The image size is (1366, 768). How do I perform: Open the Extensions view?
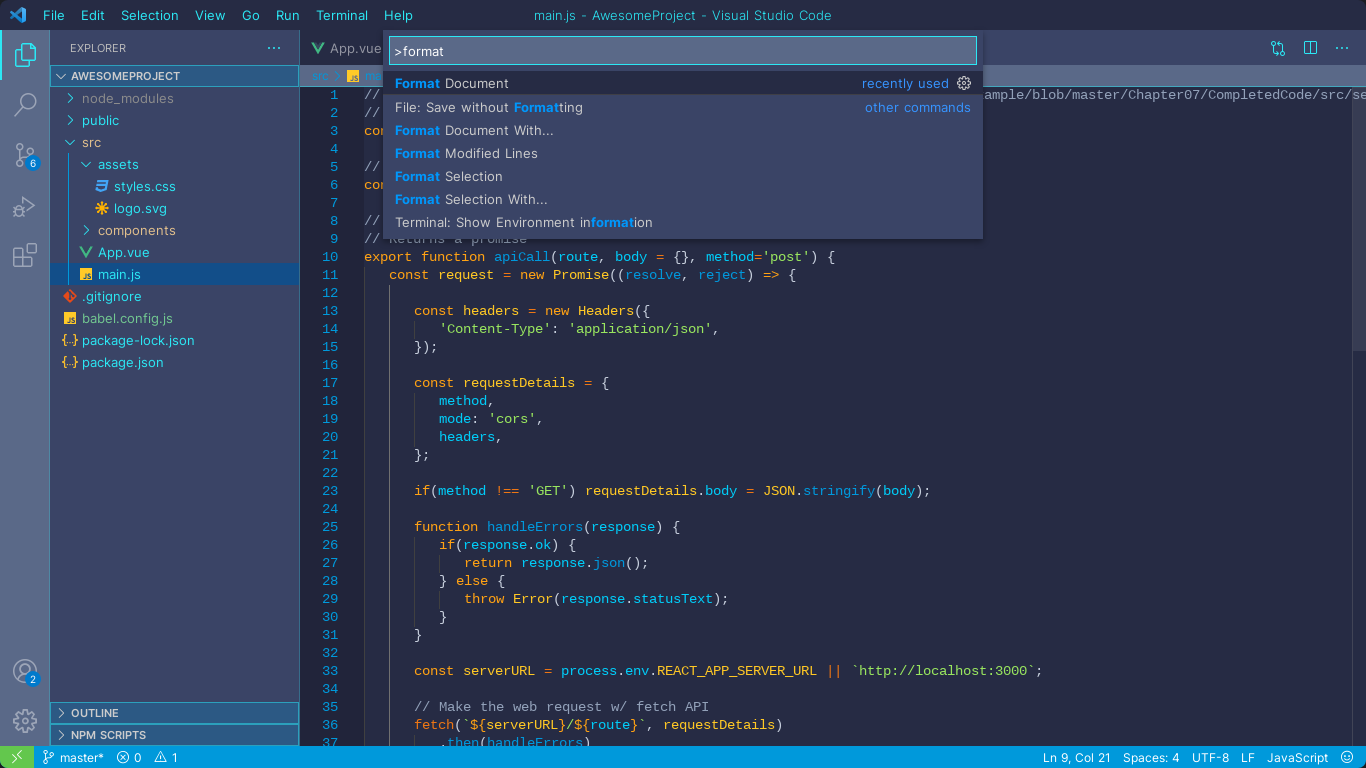25,256
